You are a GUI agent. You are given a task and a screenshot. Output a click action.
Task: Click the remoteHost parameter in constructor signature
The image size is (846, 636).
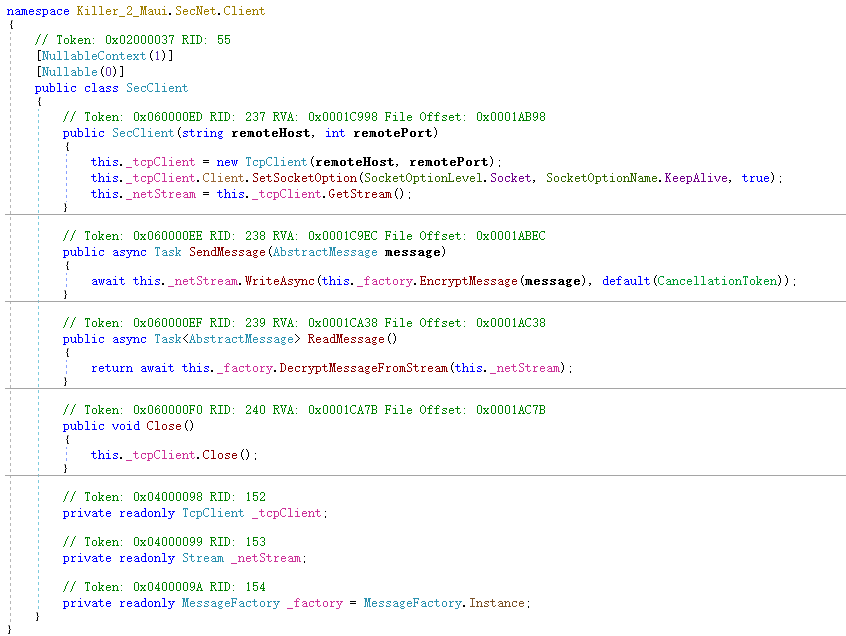[270, 133]
